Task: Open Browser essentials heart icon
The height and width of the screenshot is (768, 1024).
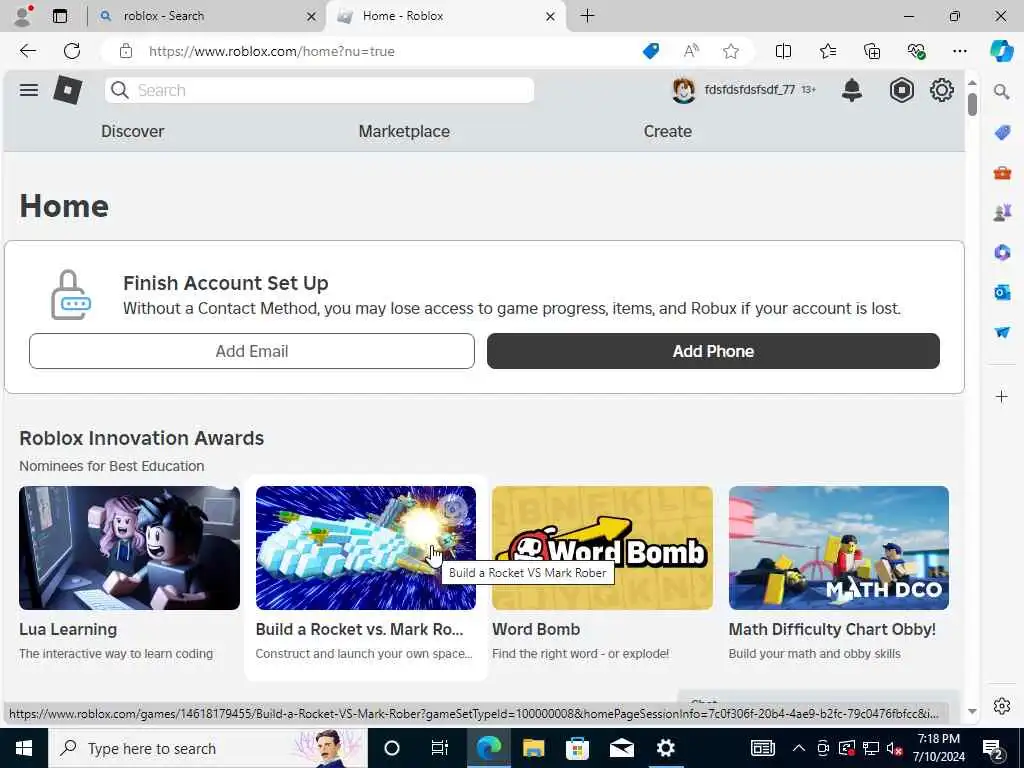Action: click(x=916, y=51)
